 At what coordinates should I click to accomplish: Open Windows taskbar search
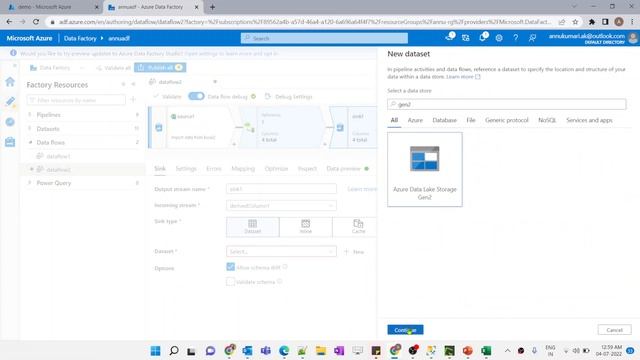point(173,351)
